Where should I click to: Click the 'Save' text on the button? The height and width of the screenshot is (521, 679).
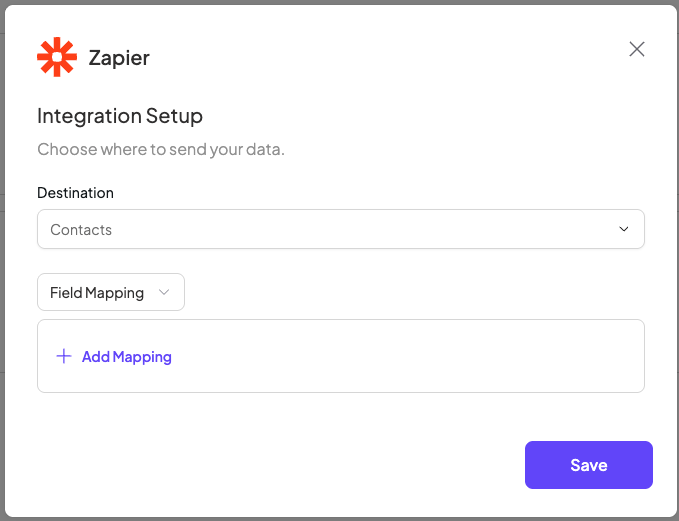pyautogui.click(x=589, y=465)
